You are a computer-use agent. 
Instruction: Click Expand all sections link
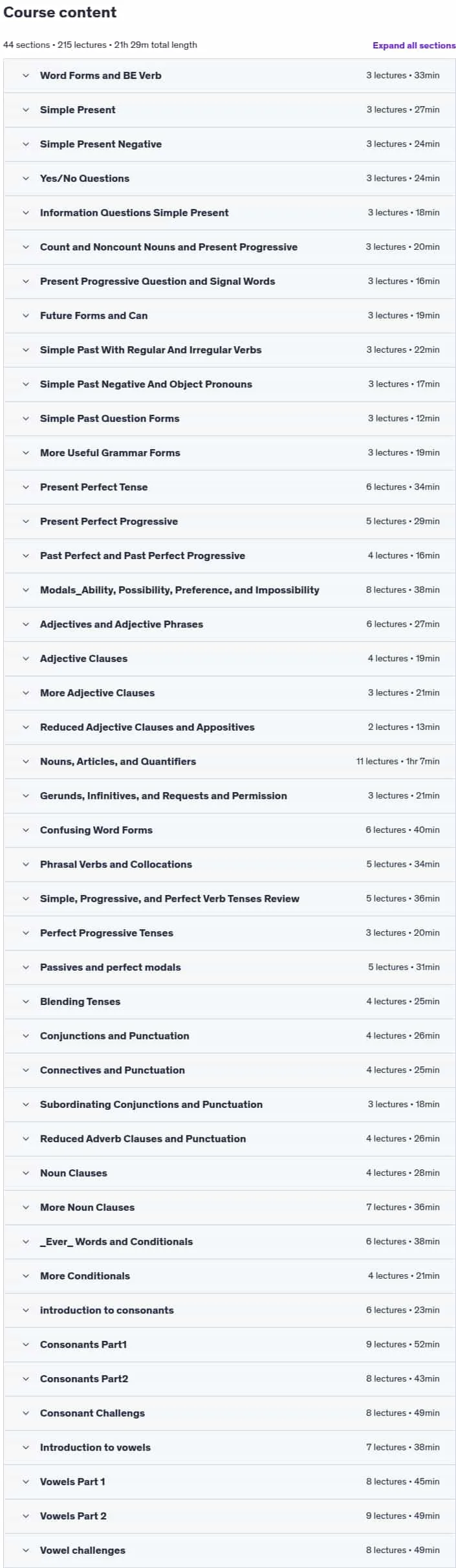click(x=414, y=45)
